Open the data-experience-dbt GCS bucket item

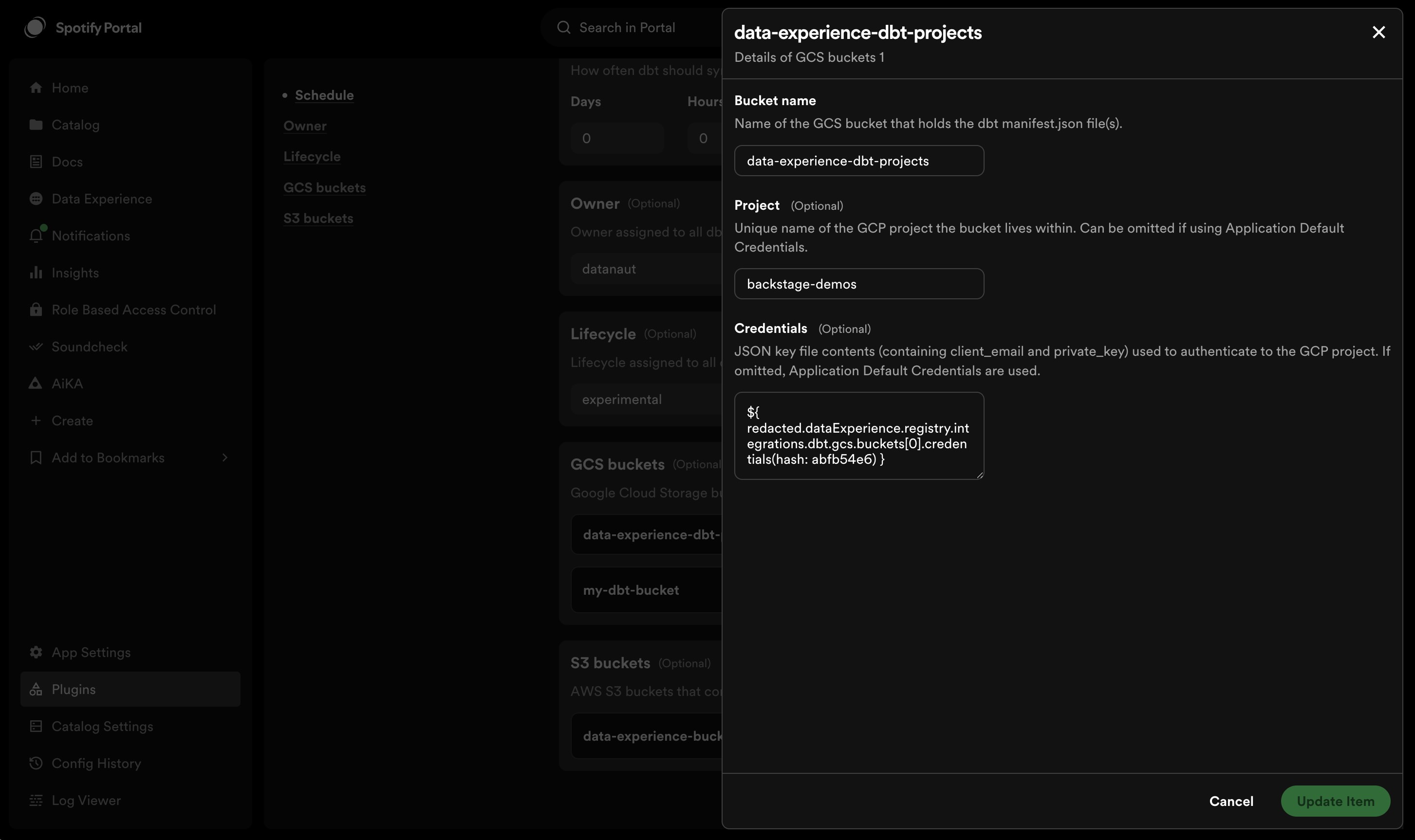click(x=647, y=534)
